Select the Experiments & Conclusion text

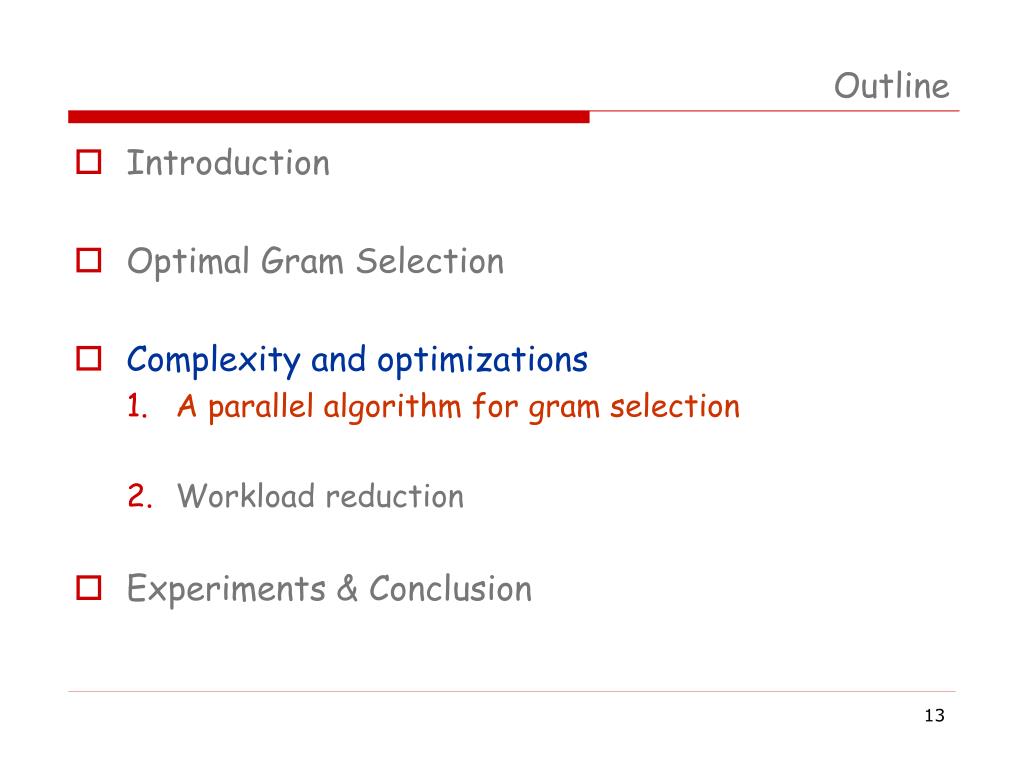click(x=329, y=589)
